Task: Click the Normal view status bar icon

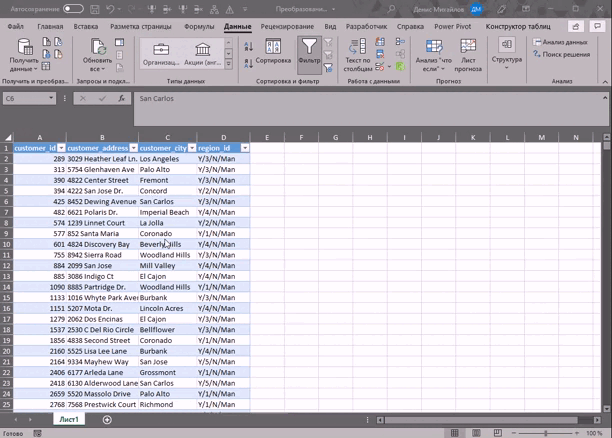Action: [454, 433]
